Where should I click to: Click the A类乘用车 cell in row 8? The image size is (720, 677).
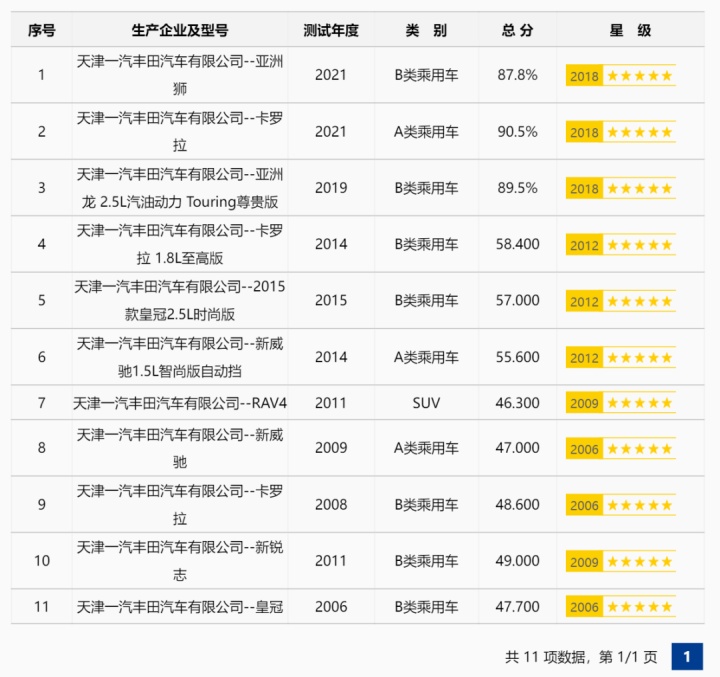click(x=426, y=447)
